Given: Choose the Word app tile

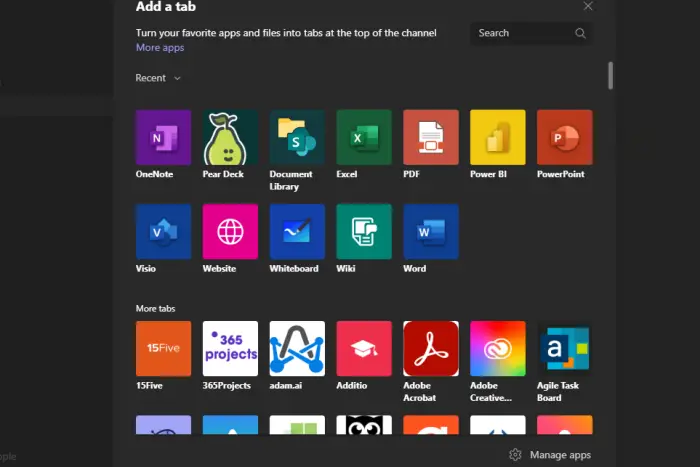Looking at the screenshot, I should tap(431, 232).
